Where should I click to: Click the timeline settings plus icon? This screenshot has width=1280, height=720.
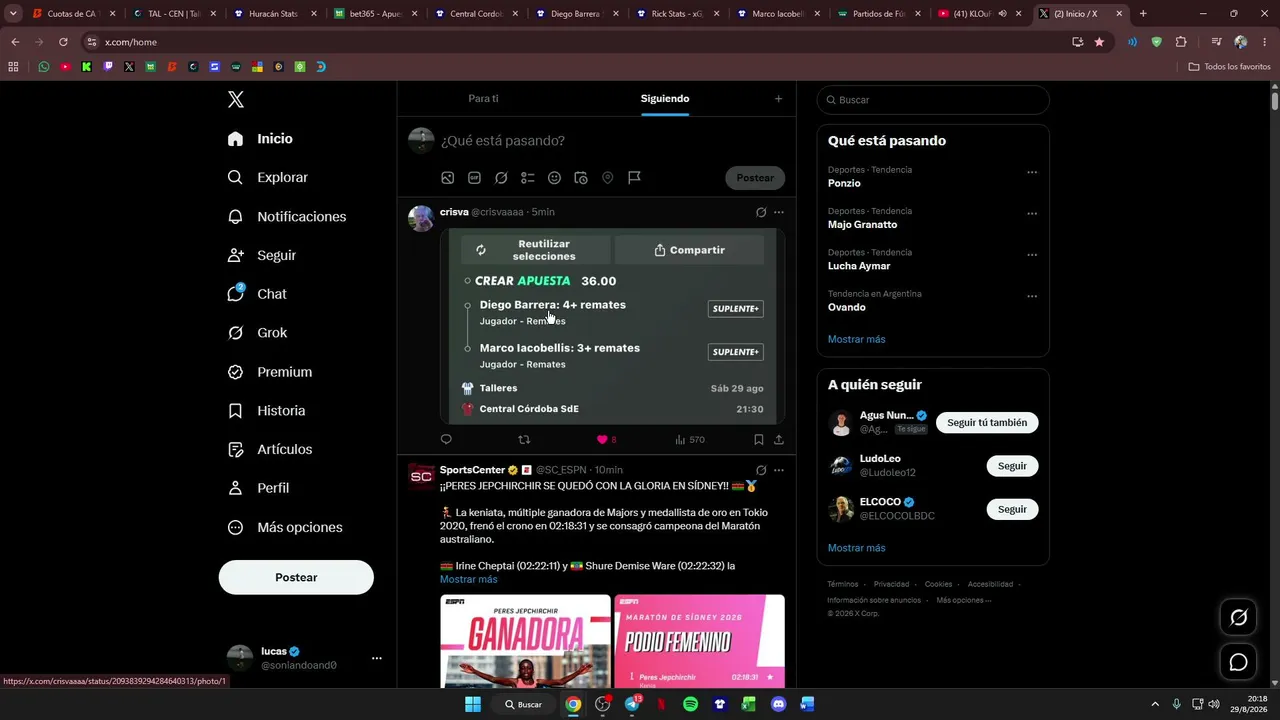[x=778, y=99]
